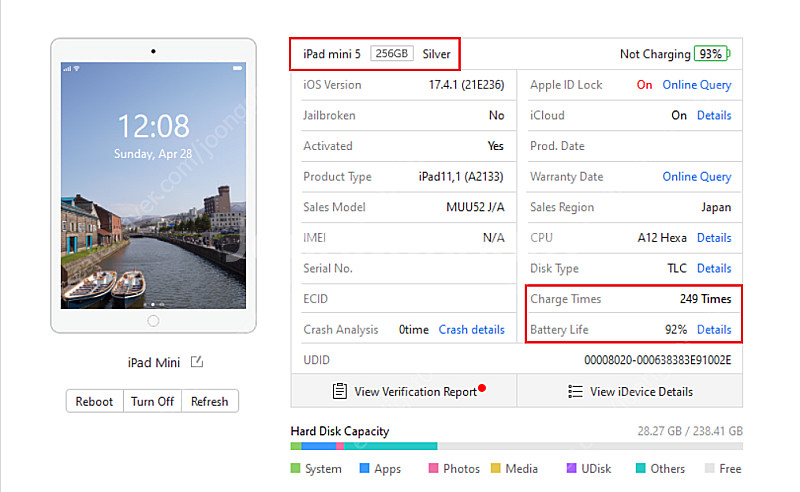Open Battery Life Details link
Image resolution: width=800 pixels, height=492 pixels.
(x=714, y=330)
